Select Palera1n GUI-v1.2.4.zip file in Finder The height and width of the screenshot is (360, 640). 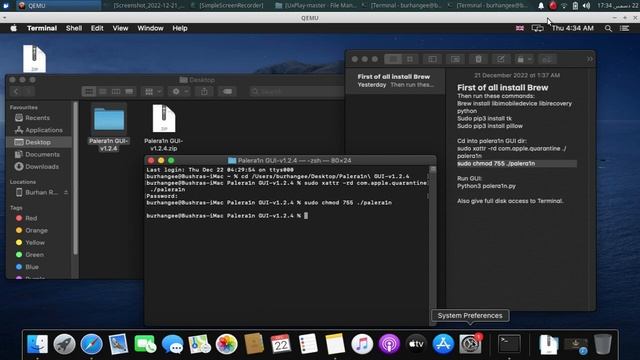pyautogui.click(x=164, y=127)
